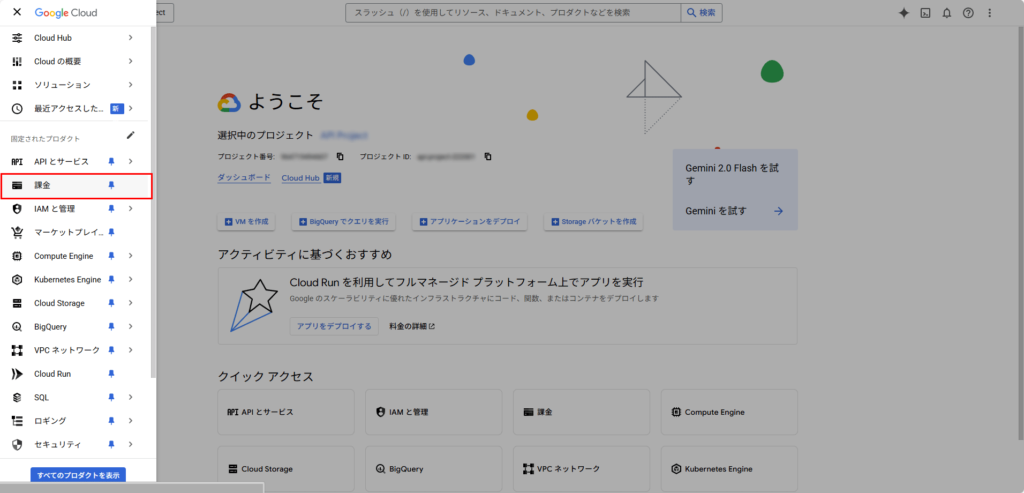Expand API とサービス submenu chevron
Image resolution: width=1024 pixels, height=493 pixels.
click(x=131, y=161)
